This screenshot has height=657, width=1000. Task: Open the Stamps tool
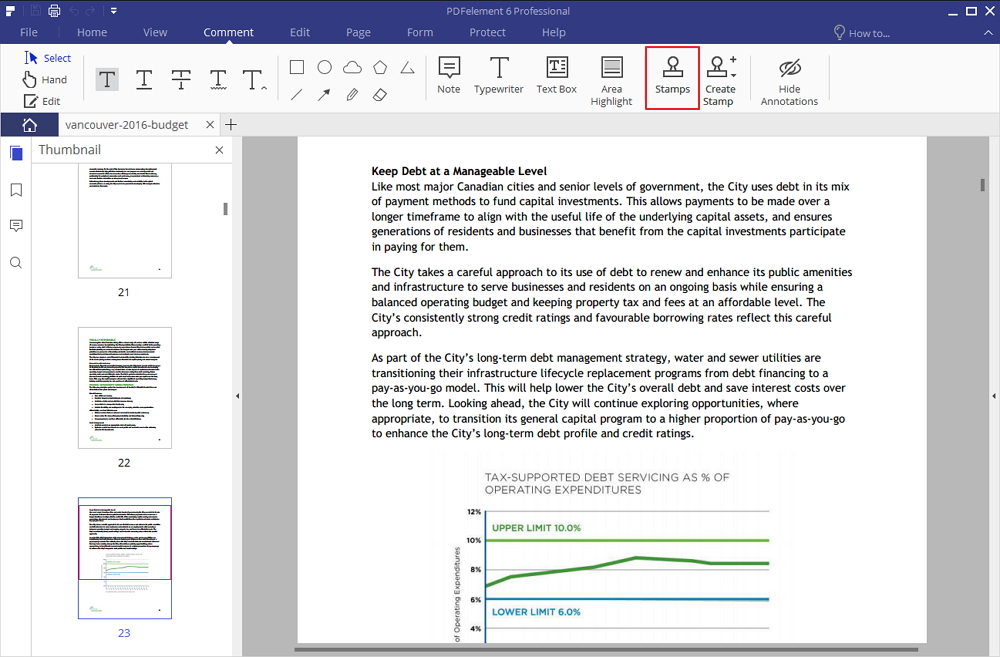[672, 78]
